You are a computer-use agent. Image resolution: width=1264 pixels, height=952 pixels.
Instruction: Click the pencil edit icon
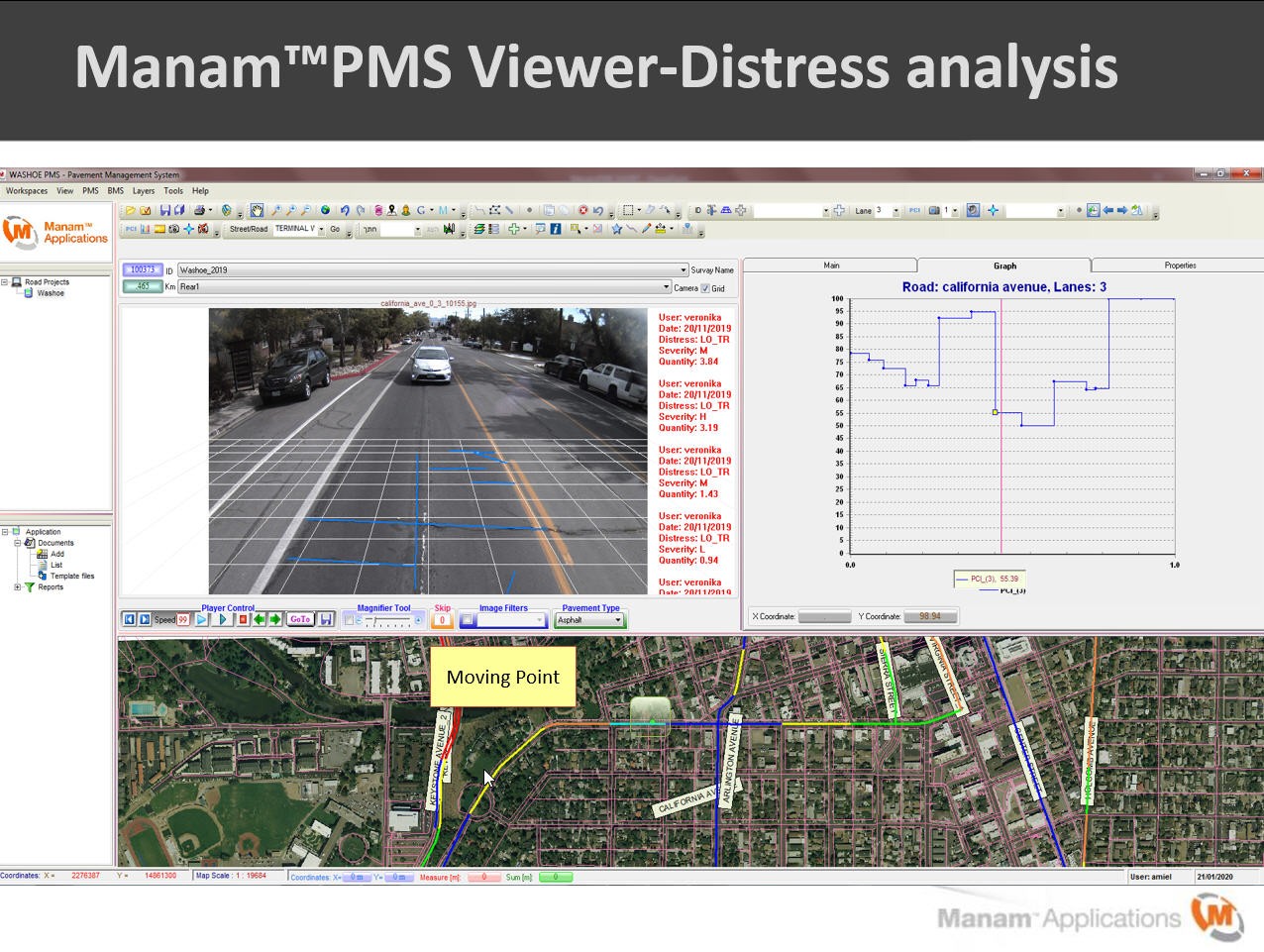coord(646,230)
